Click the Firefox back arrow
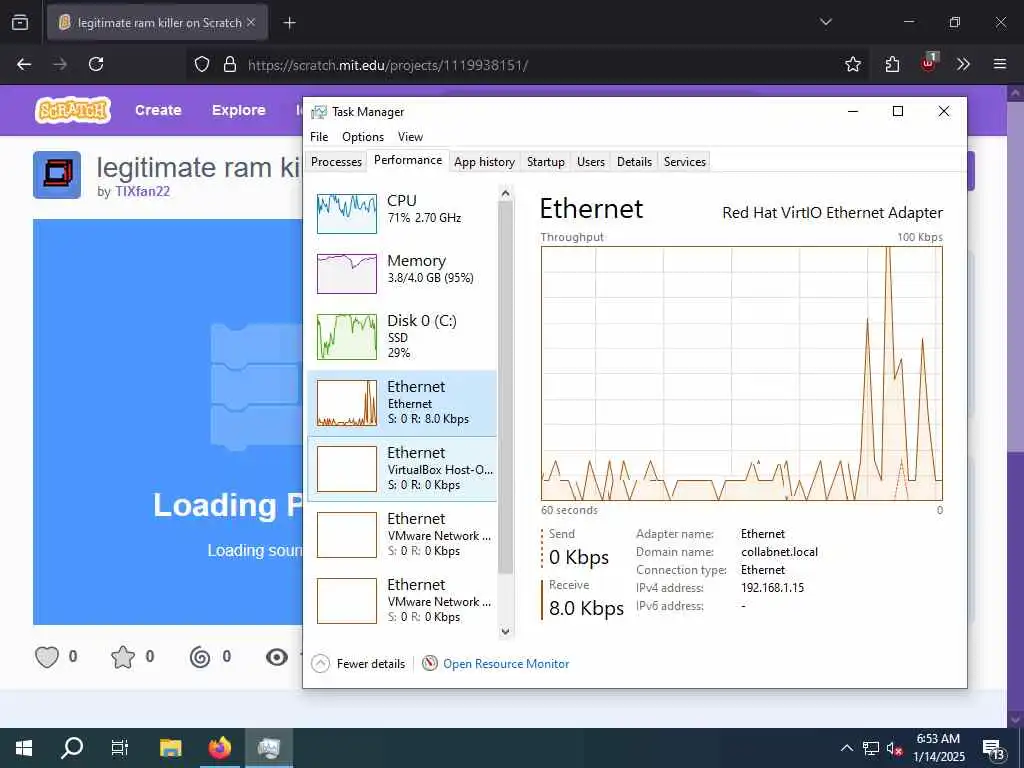This screenshot has width=1024, height=768. [x=24, y=64]
